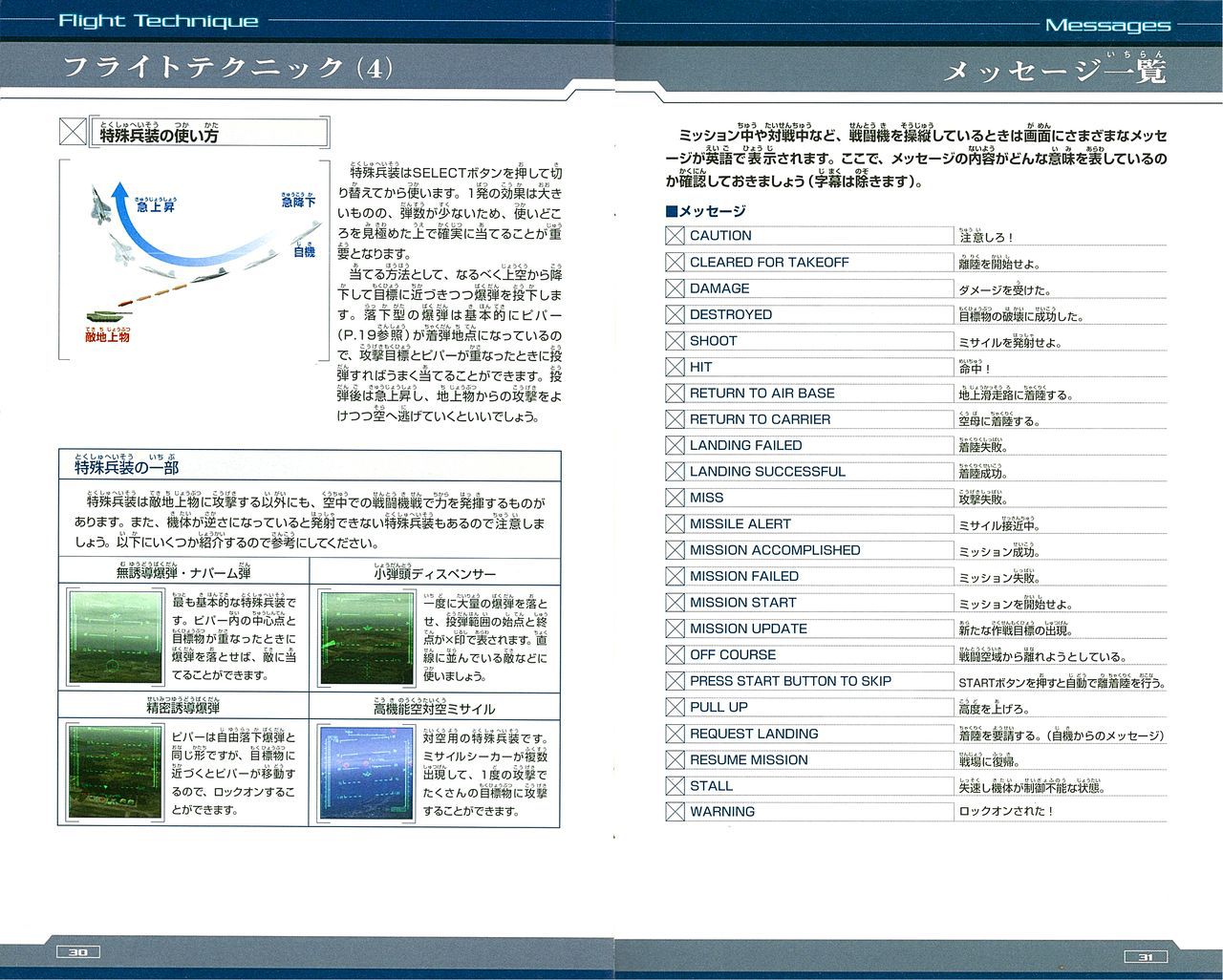Click the crossed-box icon beside MISS

(675, 498)
